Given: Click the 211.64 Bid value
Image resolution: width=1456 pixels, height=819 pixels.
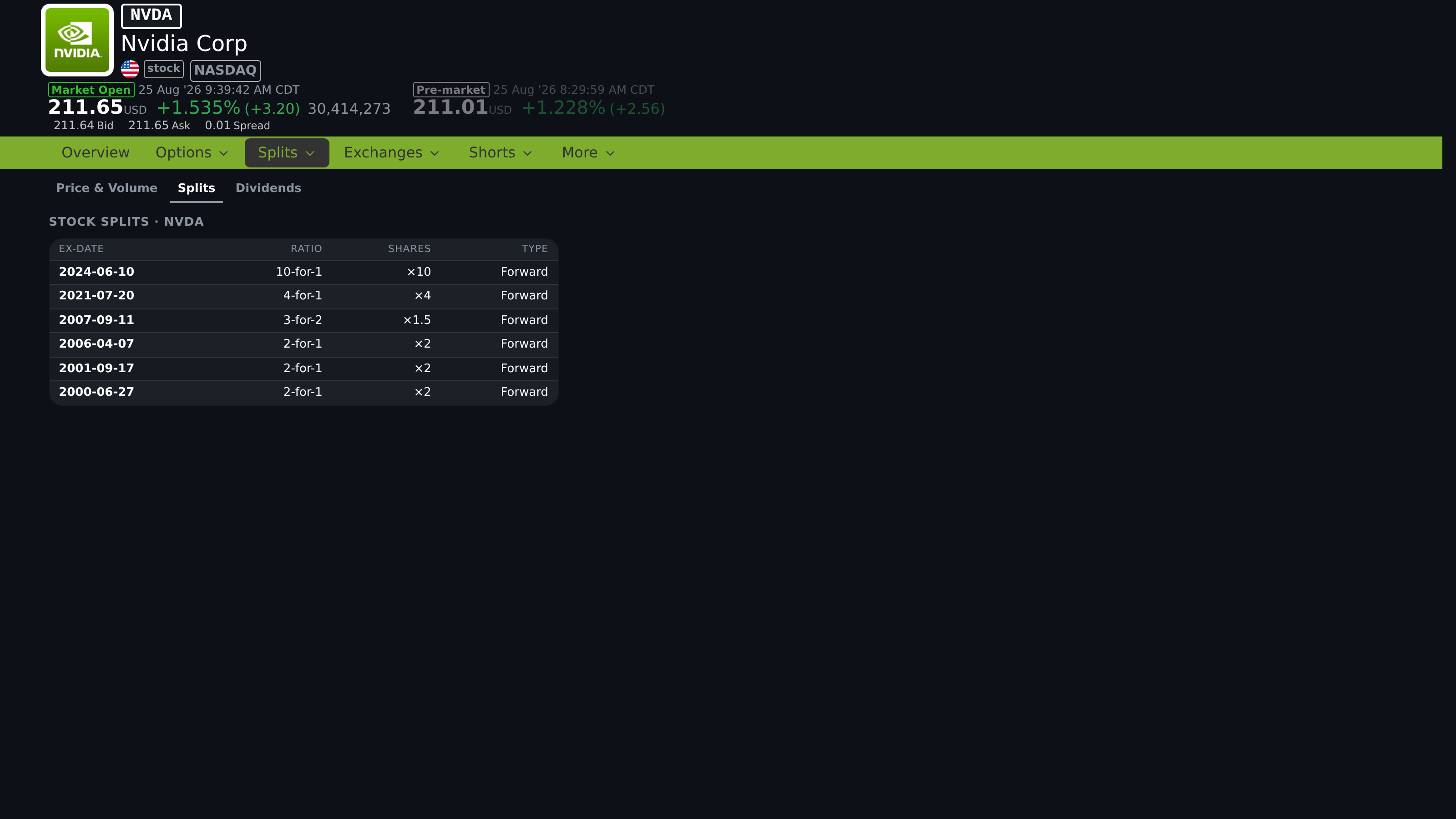Looking at the screenshot, I should pos(84,126).
